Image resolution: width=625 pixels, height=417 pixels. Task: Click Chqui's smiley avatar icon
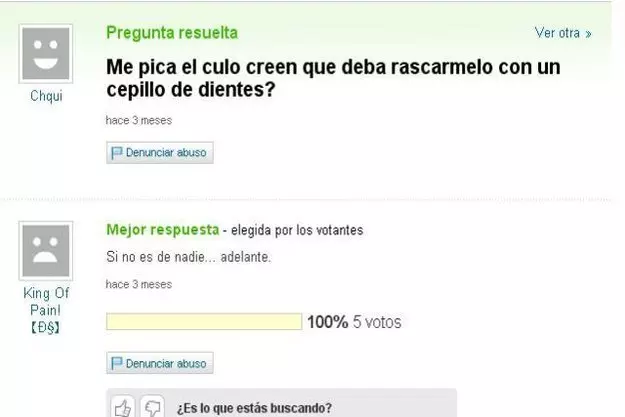click(x=46, y=53)
